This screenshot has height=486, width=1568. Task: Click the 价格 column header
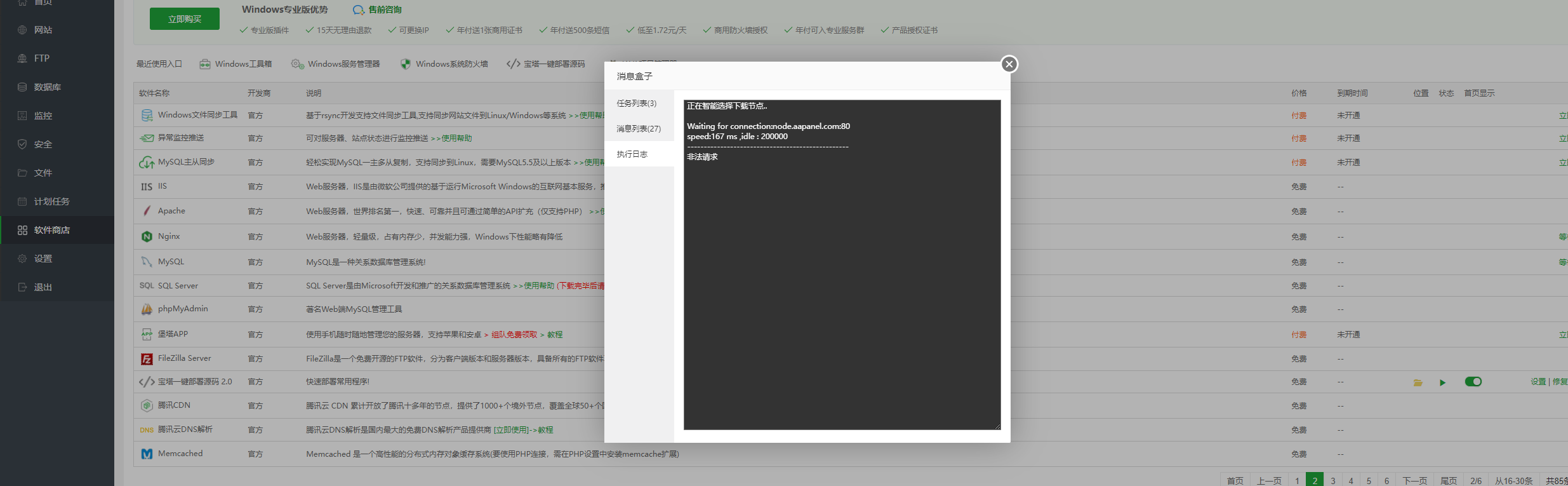point(1299,93)
